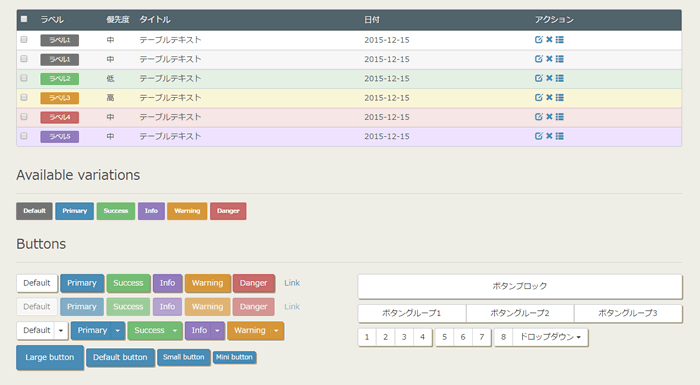Click edit icon in second ラベル1 row
The height and width of the screenshot is (385, 700).
pos(538,59)
